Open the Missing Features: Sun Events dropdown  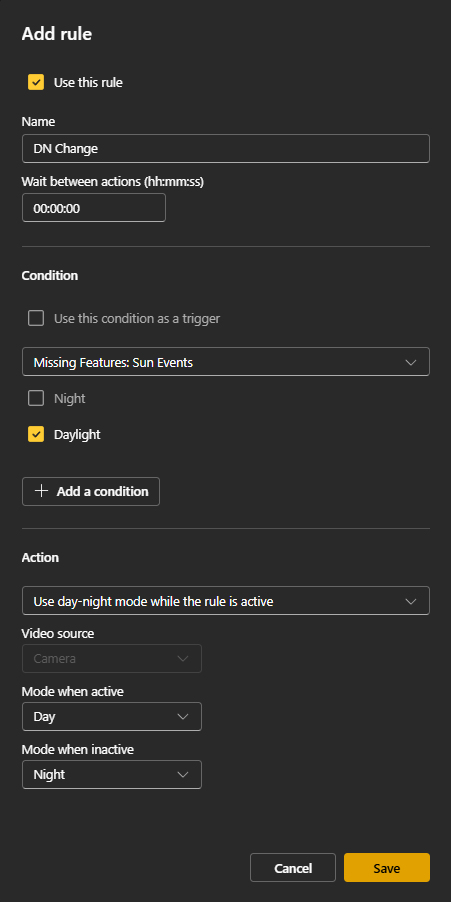226,362
